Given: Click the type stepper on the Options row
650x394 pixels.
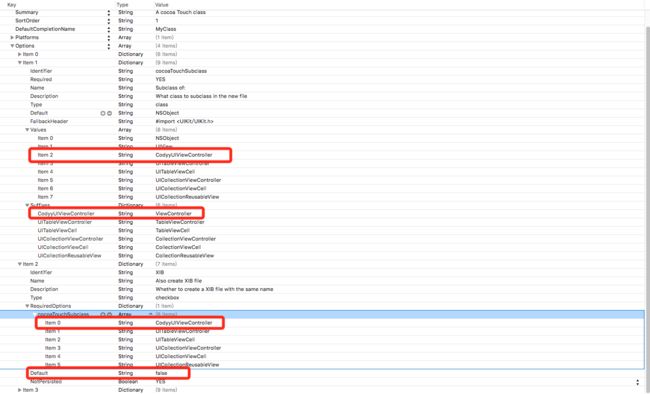Looking at the screenshot, I should click(109, 46).
